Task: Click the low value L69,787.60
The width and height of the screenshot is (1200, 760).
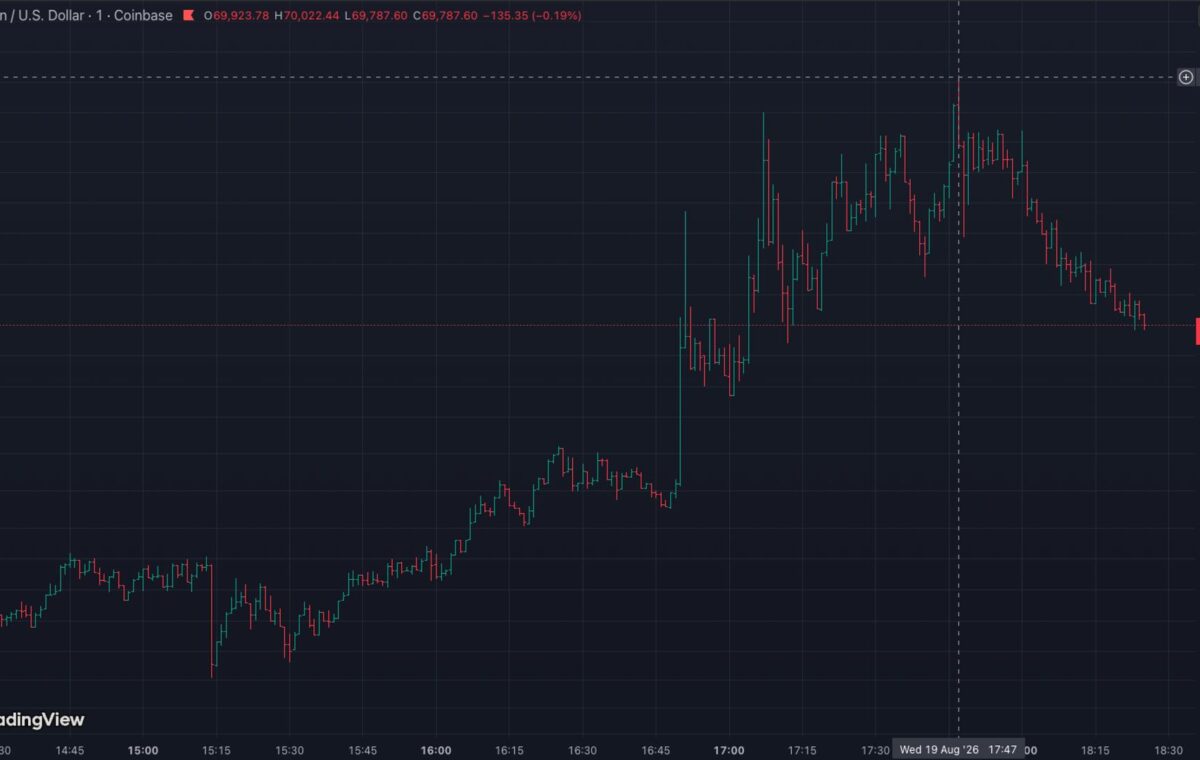Action: [x=374, y=16]
